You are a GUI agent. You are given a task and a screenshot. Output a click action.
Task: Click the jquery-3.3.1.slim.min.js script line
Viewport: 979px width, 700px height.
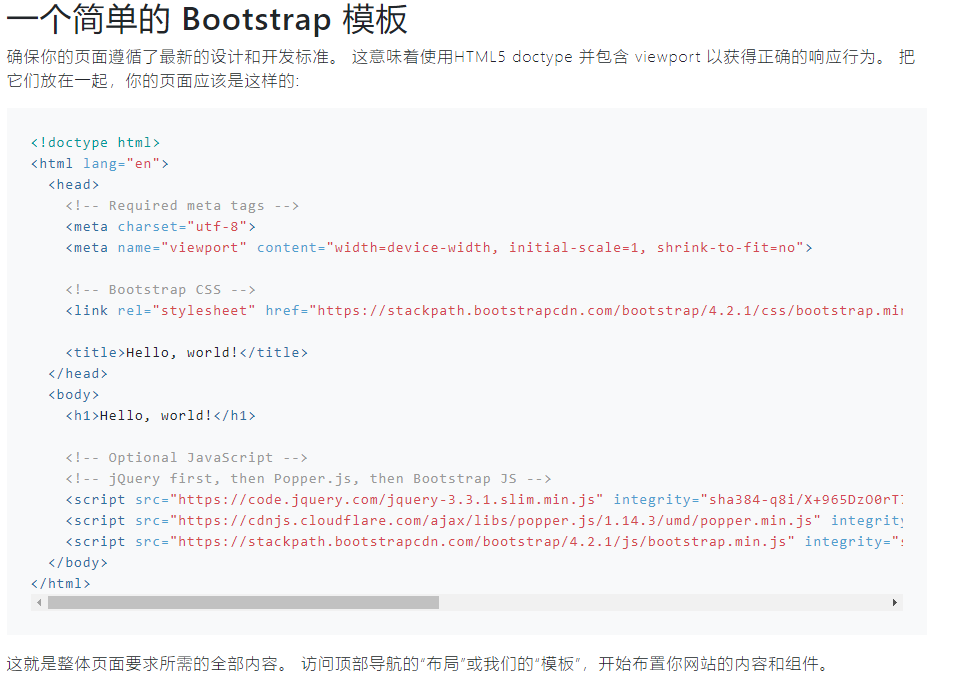tap(484, 500)
